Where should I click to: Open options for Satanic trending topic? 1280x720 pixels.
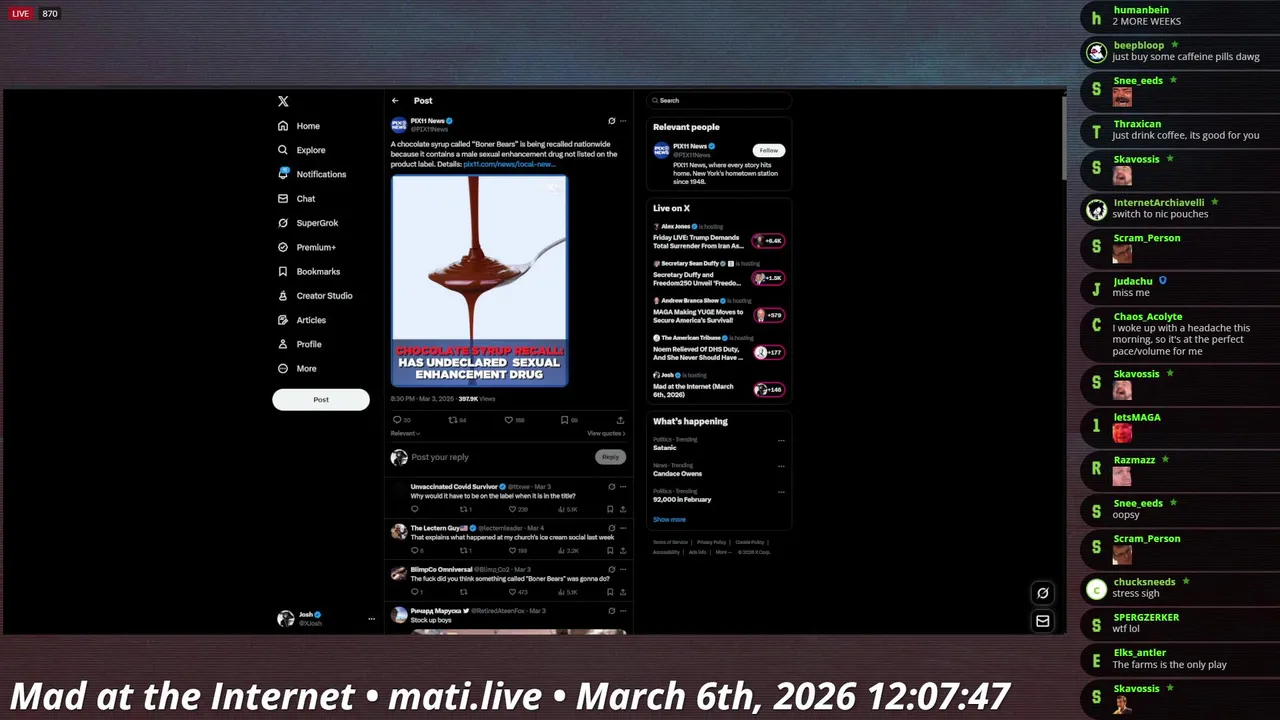click(x=781, y=440)
